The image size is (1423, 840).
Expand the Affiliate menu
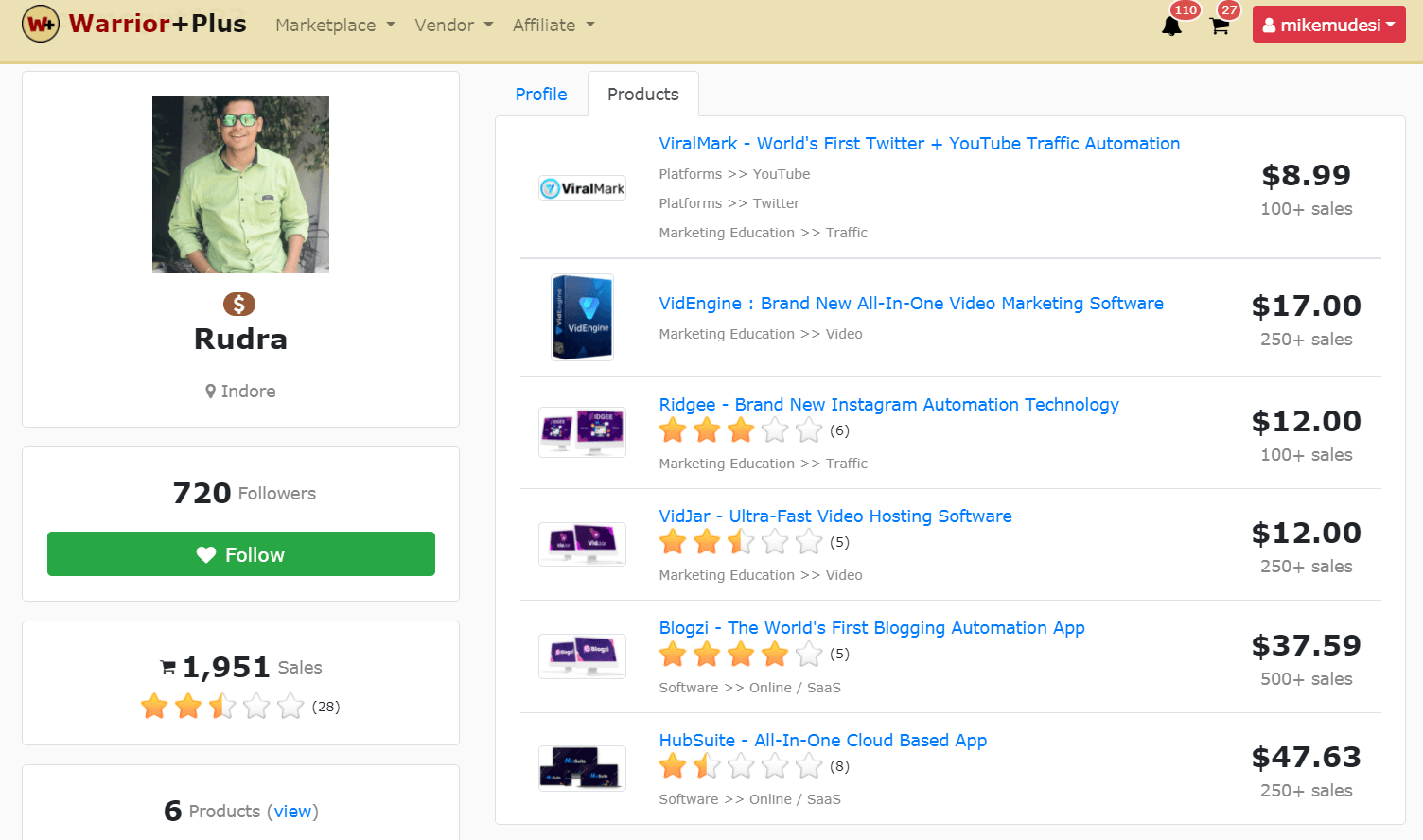tap(553, 26)
